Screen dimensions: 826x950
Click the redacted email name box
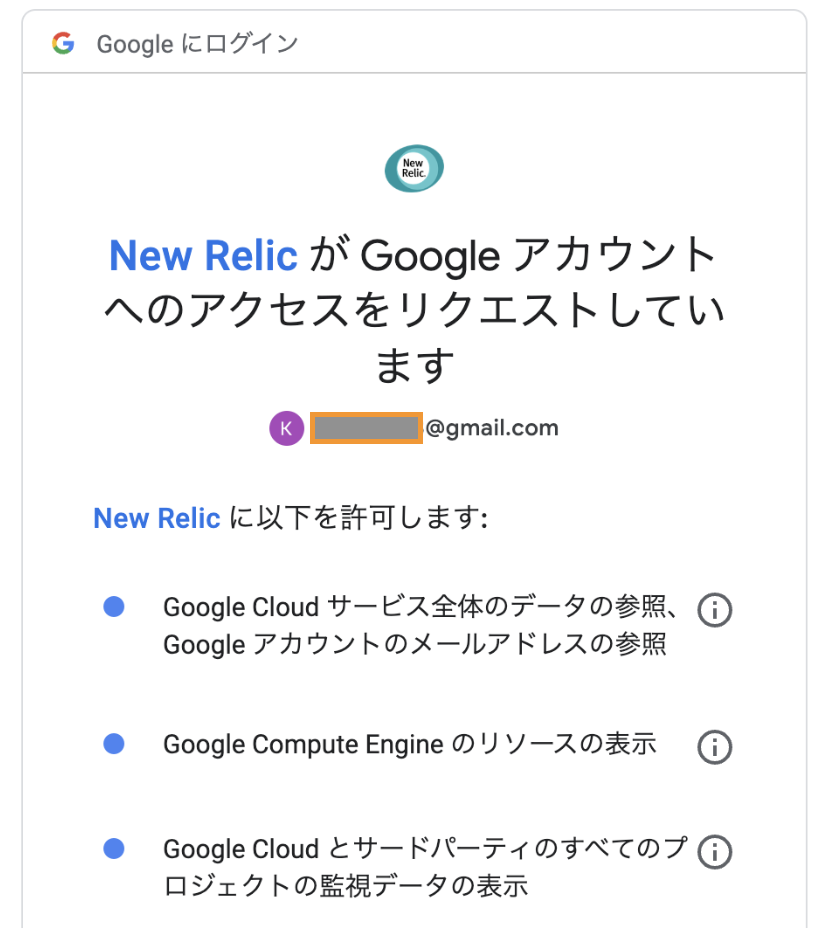(x=365, y=429)
